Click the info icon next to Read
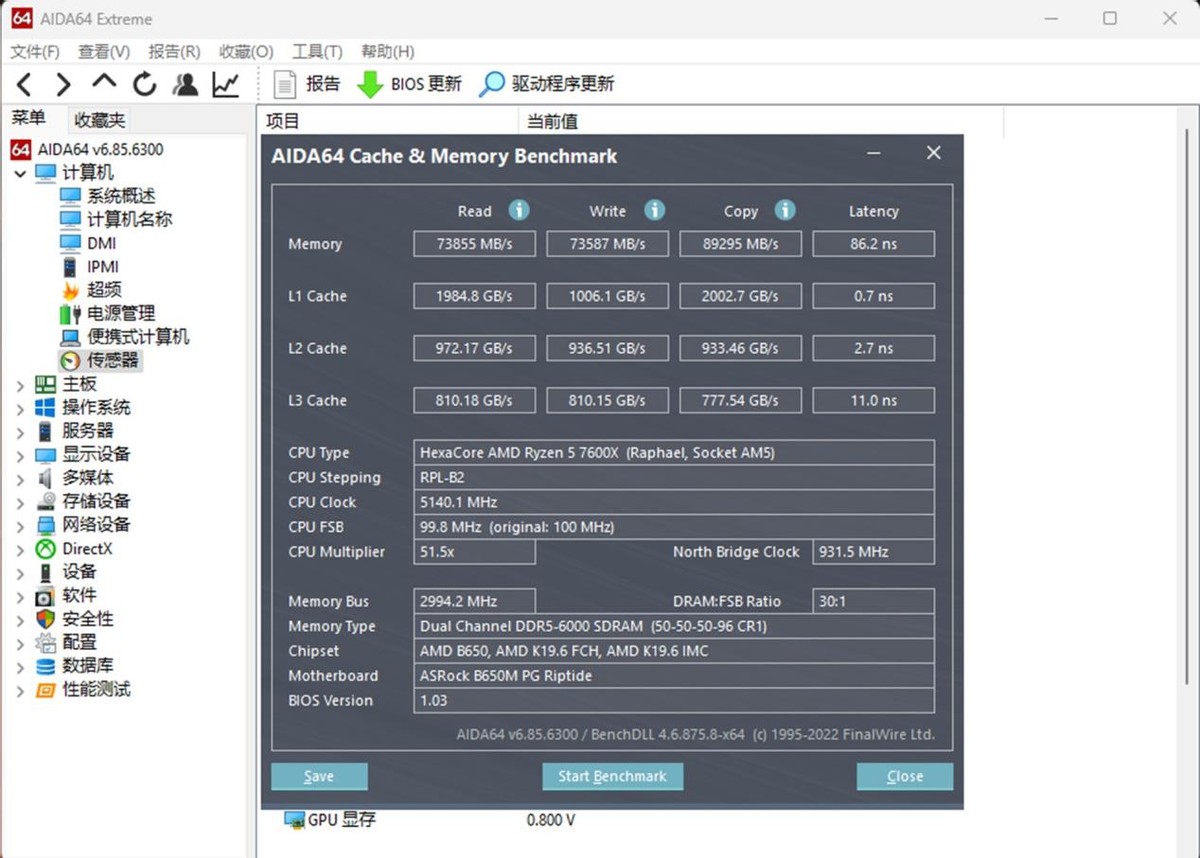The image size is (1200, 858). point(519,211)
